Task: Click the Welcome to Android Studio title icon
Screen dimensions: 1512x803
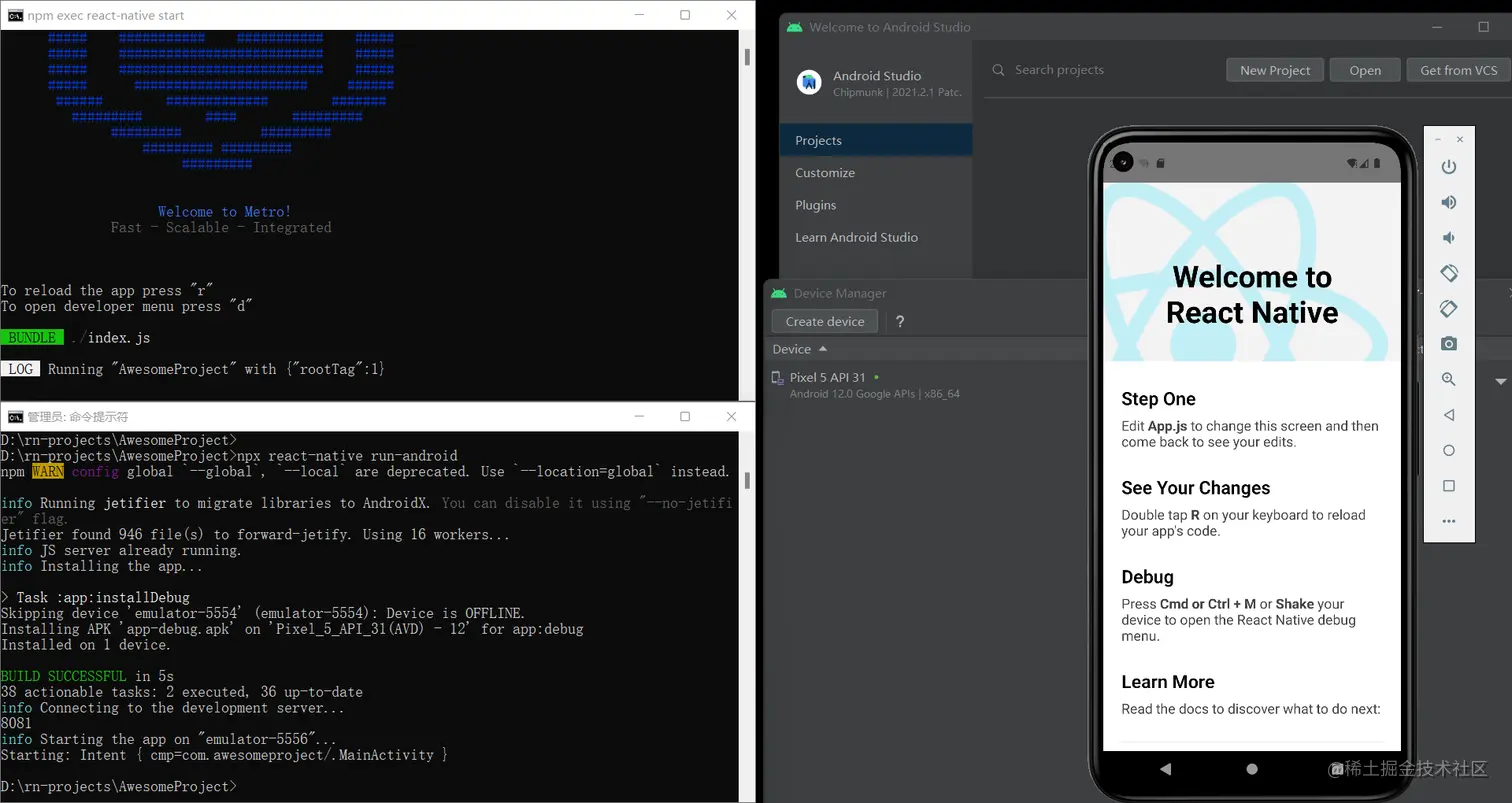Action: pos(795,27)
